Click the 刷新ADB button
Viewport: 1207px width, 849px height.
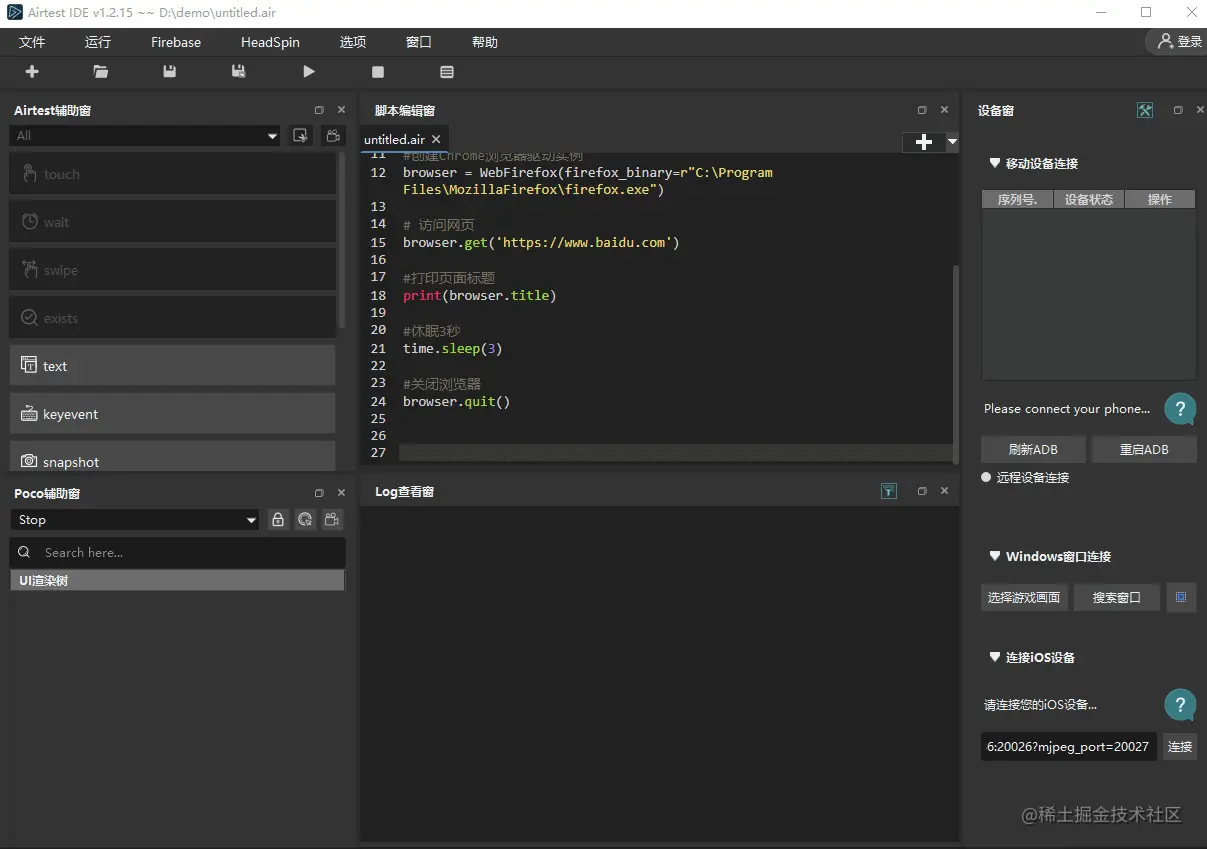click(x=1034, y=449)
